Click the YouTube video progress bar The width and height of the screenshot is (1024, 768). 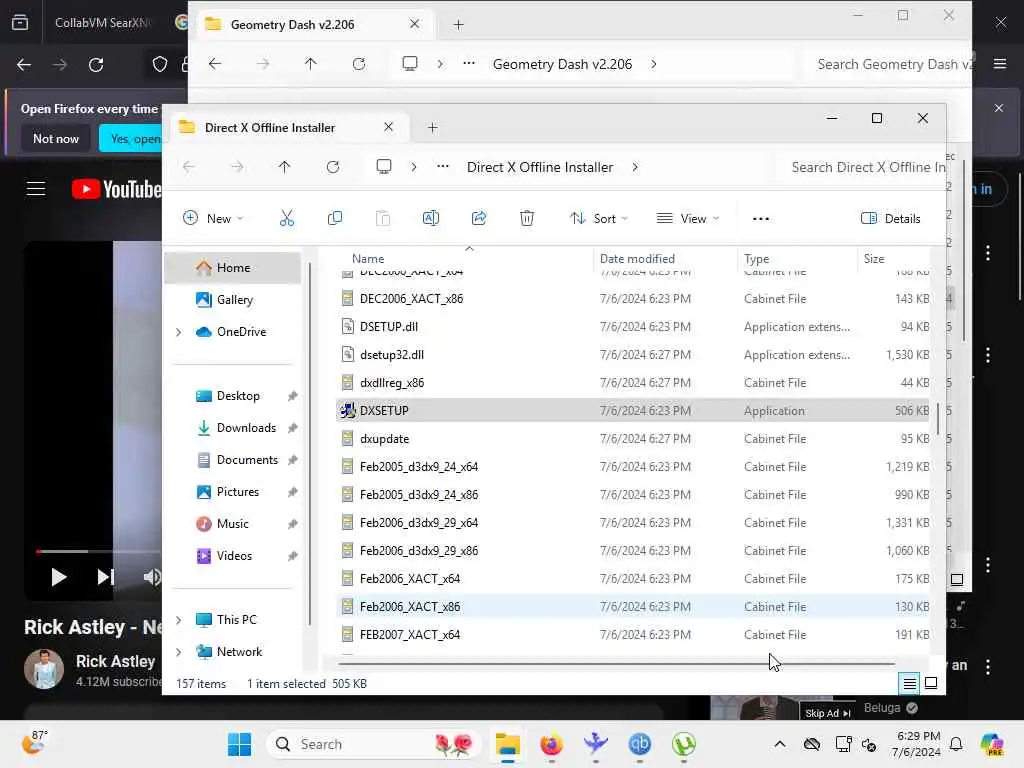pyautogui.click(x=98, y=551)
